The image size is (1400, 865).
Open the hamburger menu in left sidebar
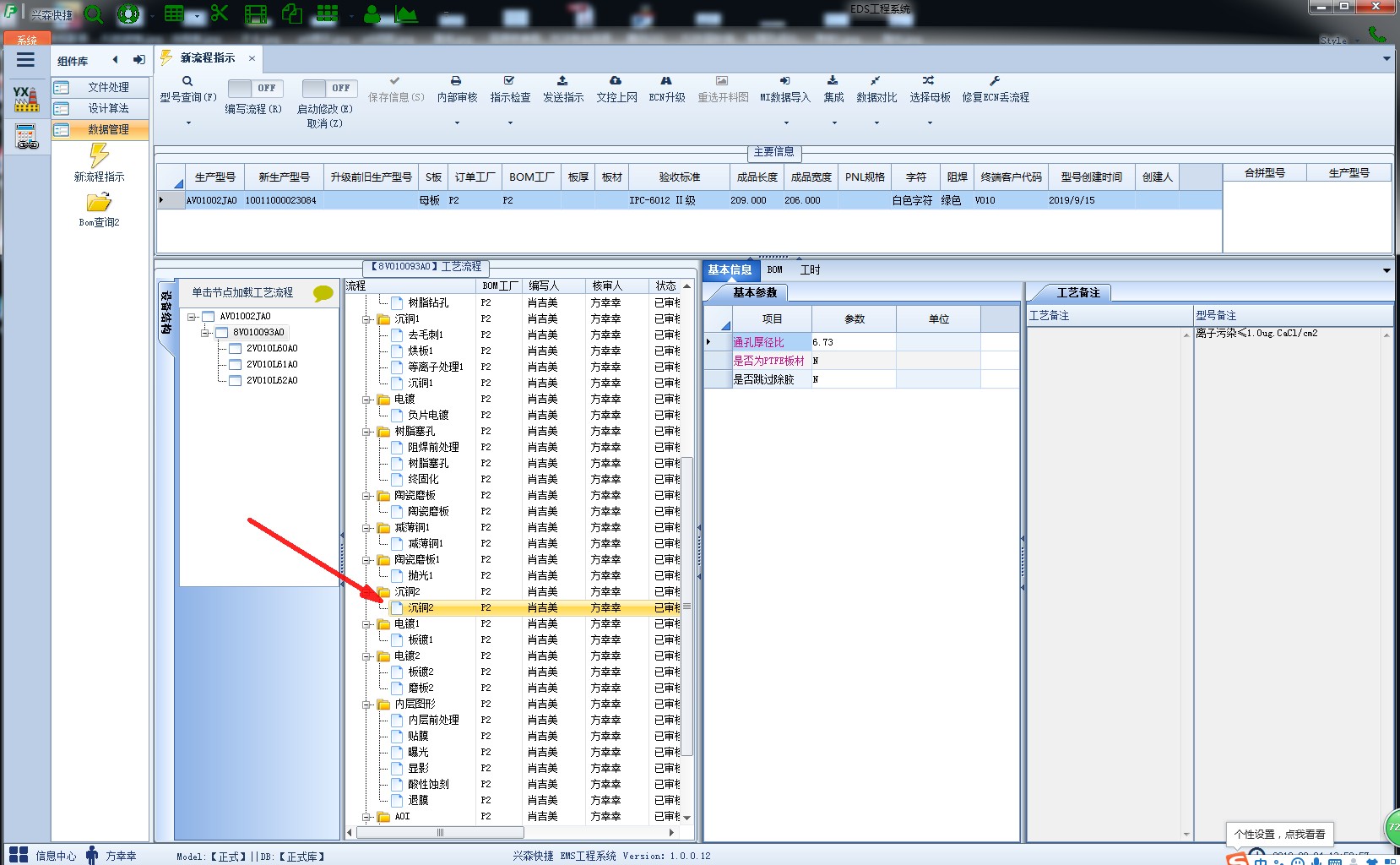(25, 59)
